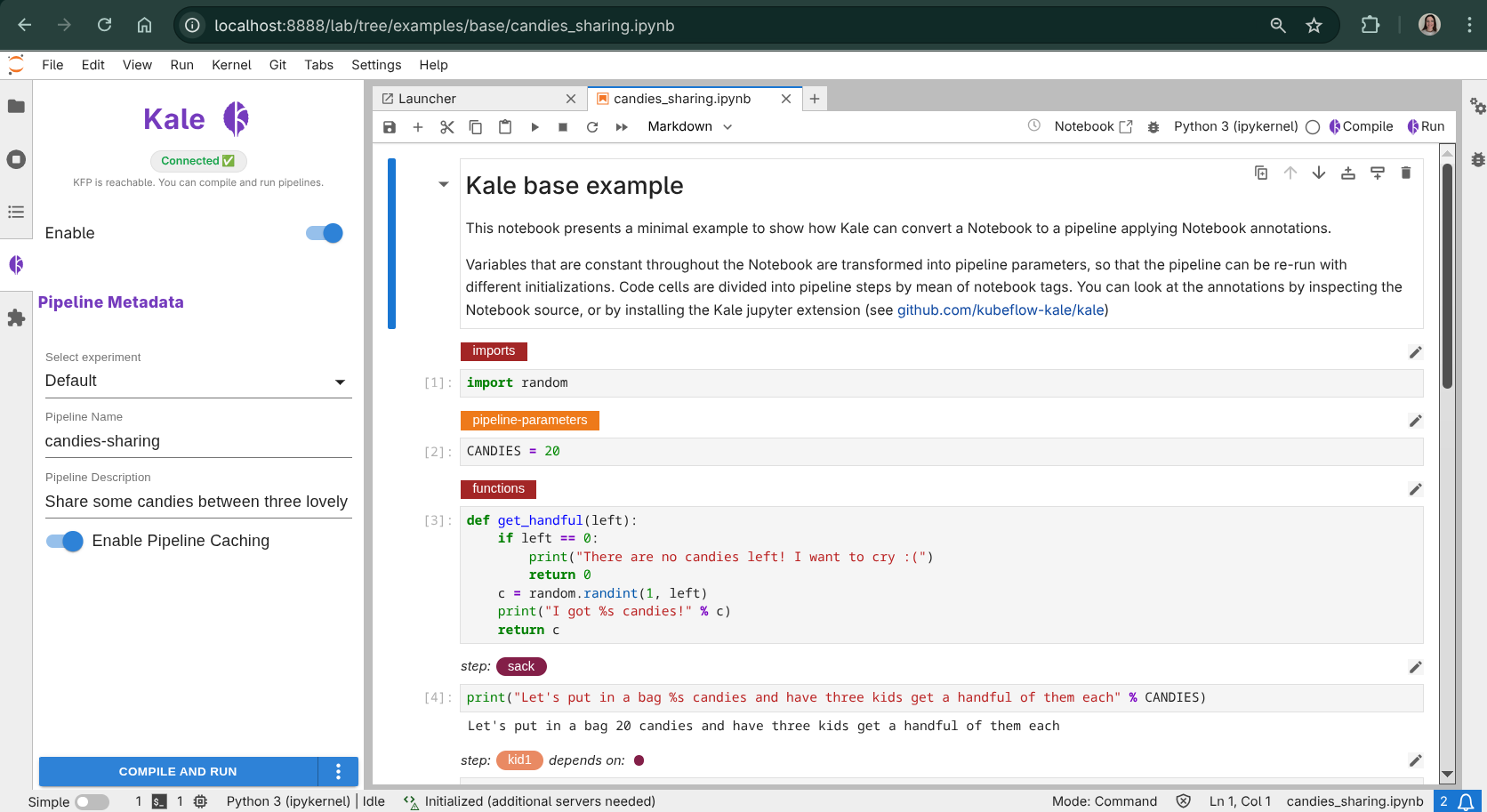Collapse the Kale base example heading

[x=444, y=185]
